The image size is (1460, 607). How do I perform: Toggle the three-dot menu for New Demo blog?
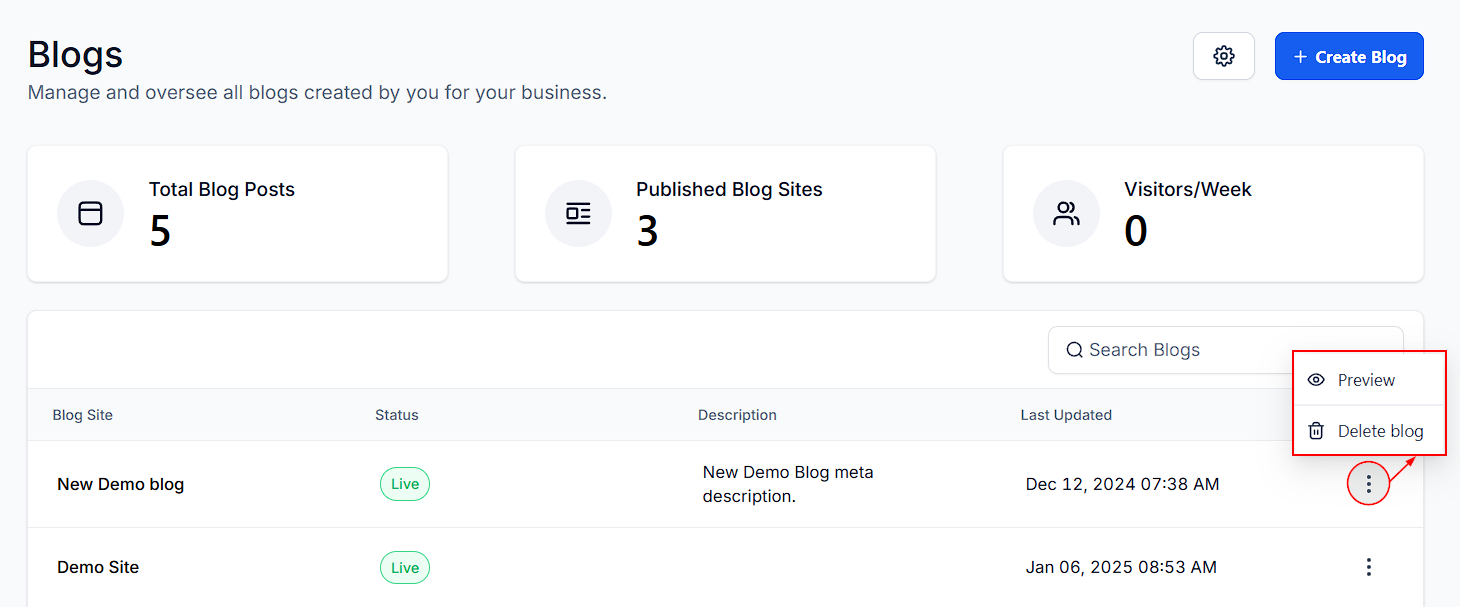coord(1368,484)
